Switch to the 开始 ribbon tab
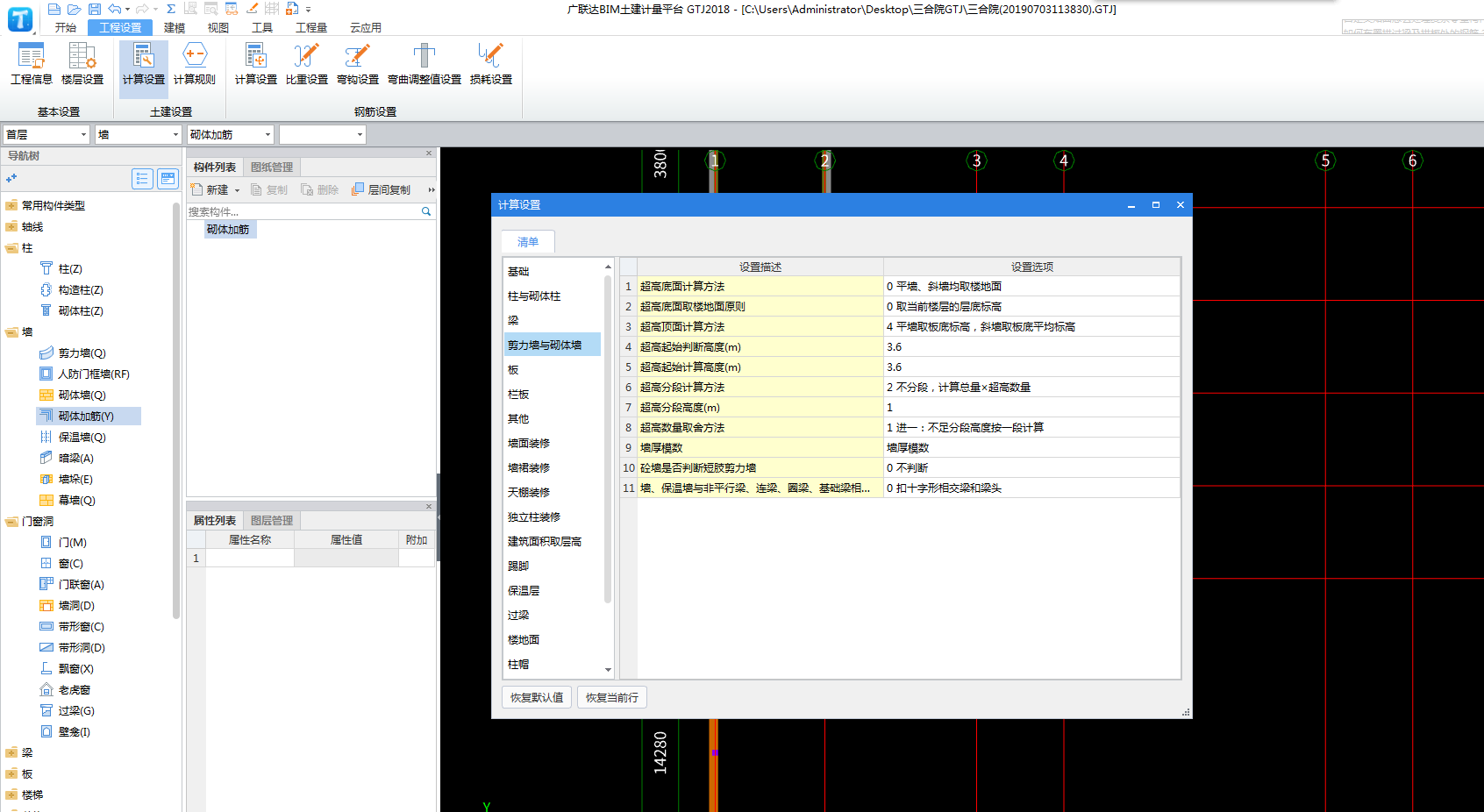 point(66,28)
